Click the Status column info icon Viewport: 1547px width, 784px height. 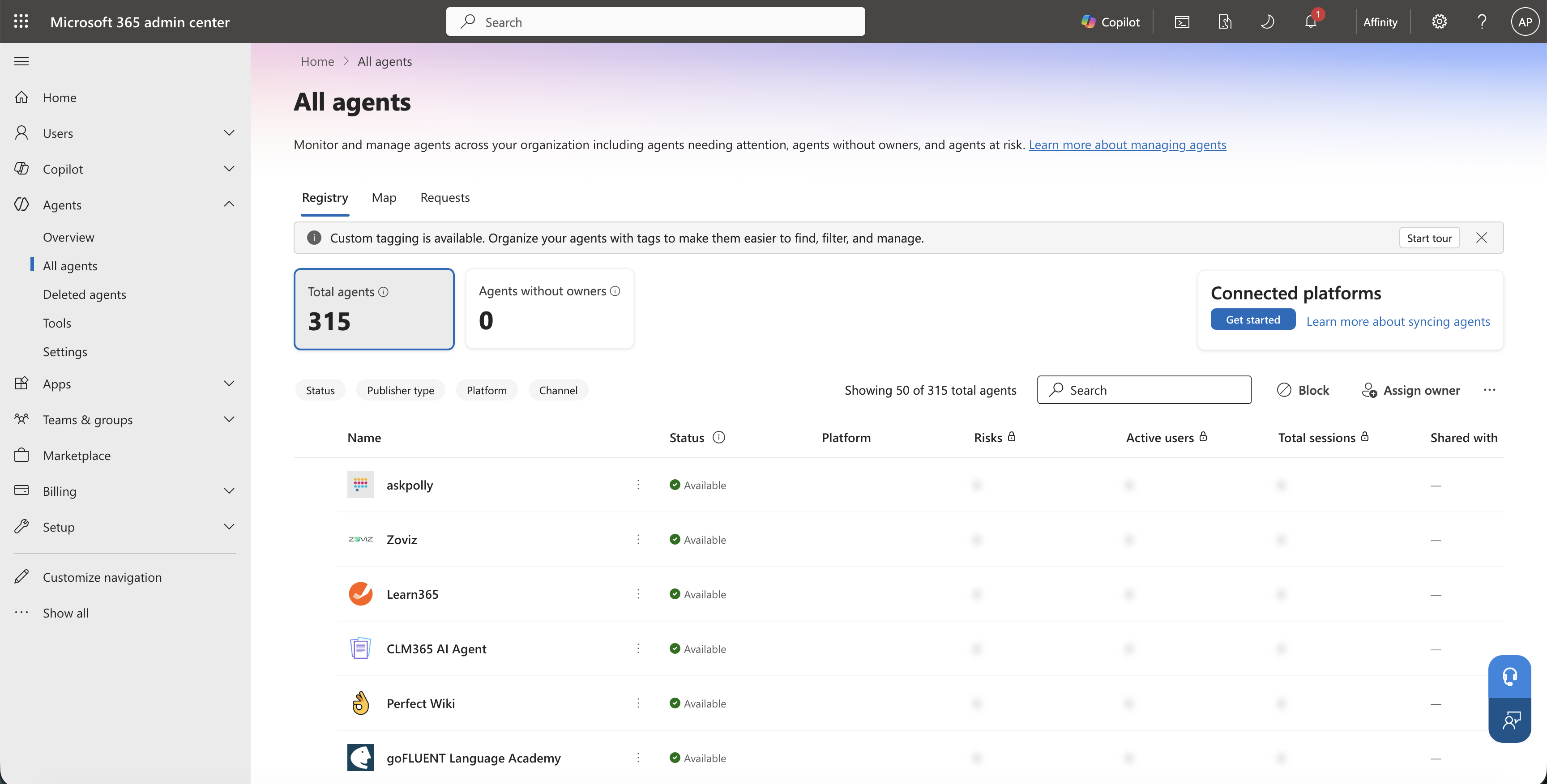(x=719, y=437)
